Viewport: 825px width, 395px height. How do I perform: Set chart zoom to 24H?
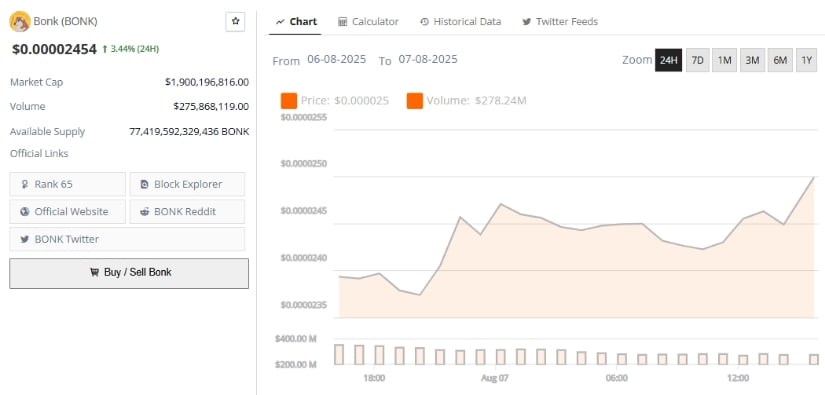(668, 60)
